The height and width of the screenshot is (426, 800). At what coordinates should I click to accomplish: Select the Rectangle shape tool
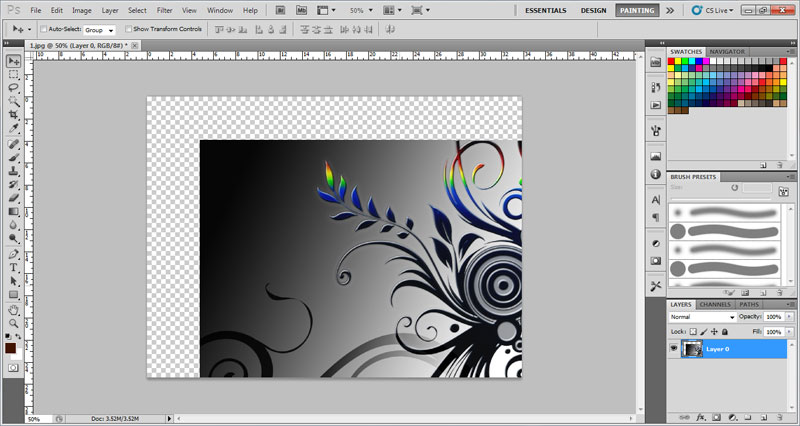(x=14, y=294)
